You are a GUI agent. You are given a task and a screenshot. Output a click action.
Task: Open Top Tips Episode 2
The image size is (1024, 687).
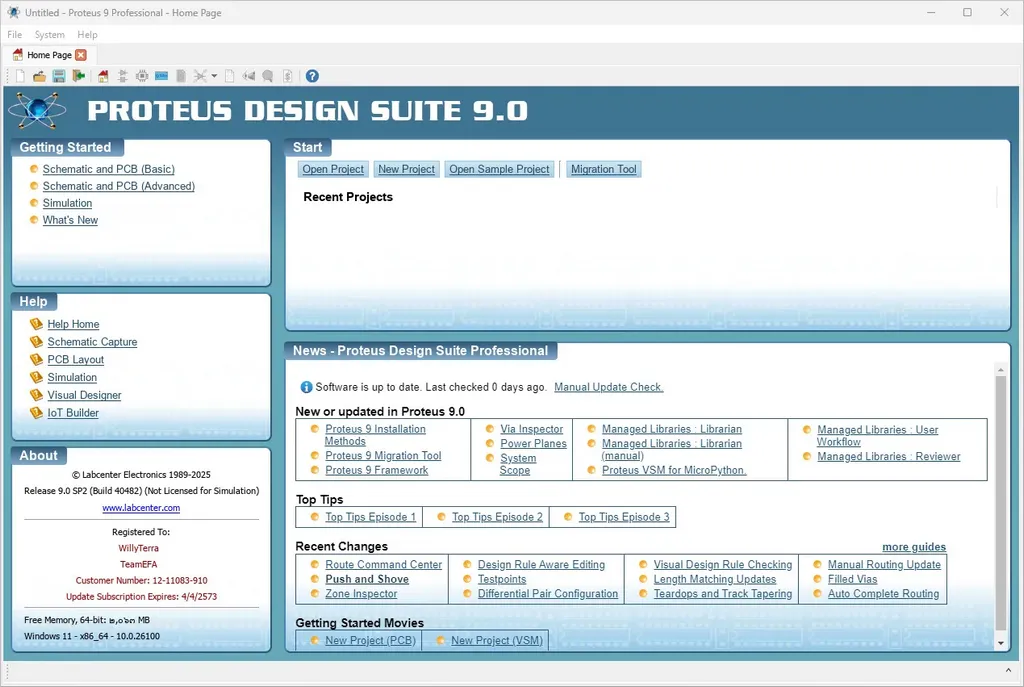498,517
